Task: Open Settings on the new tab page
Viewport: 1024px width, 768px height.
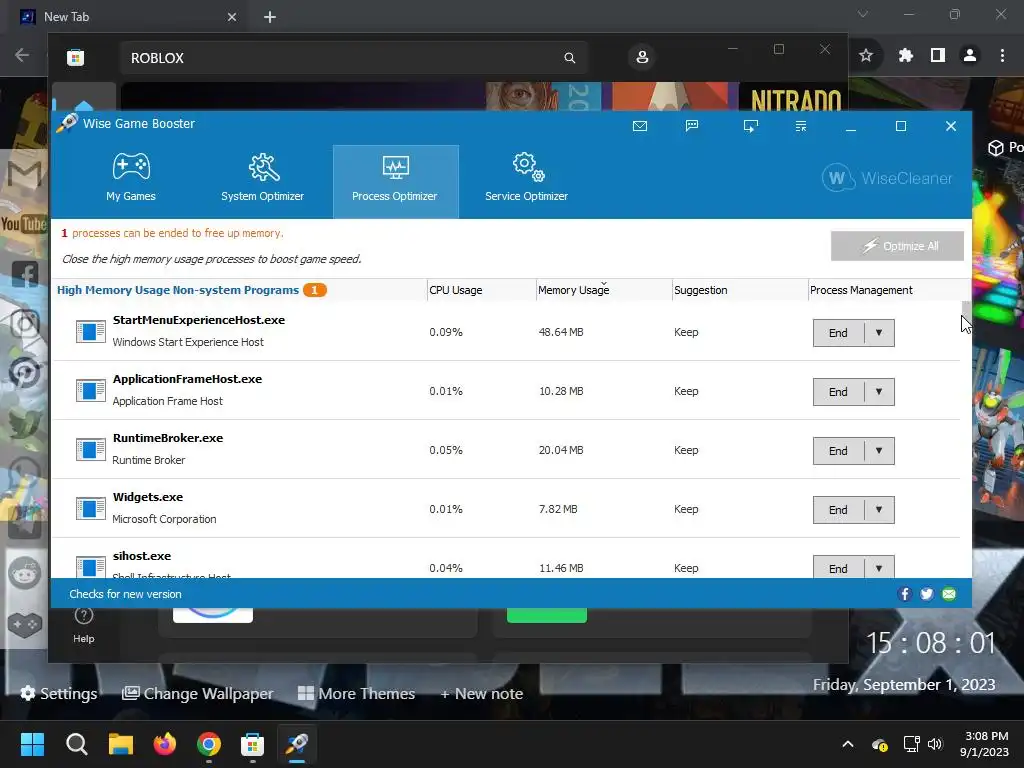Action: point(59,694)
